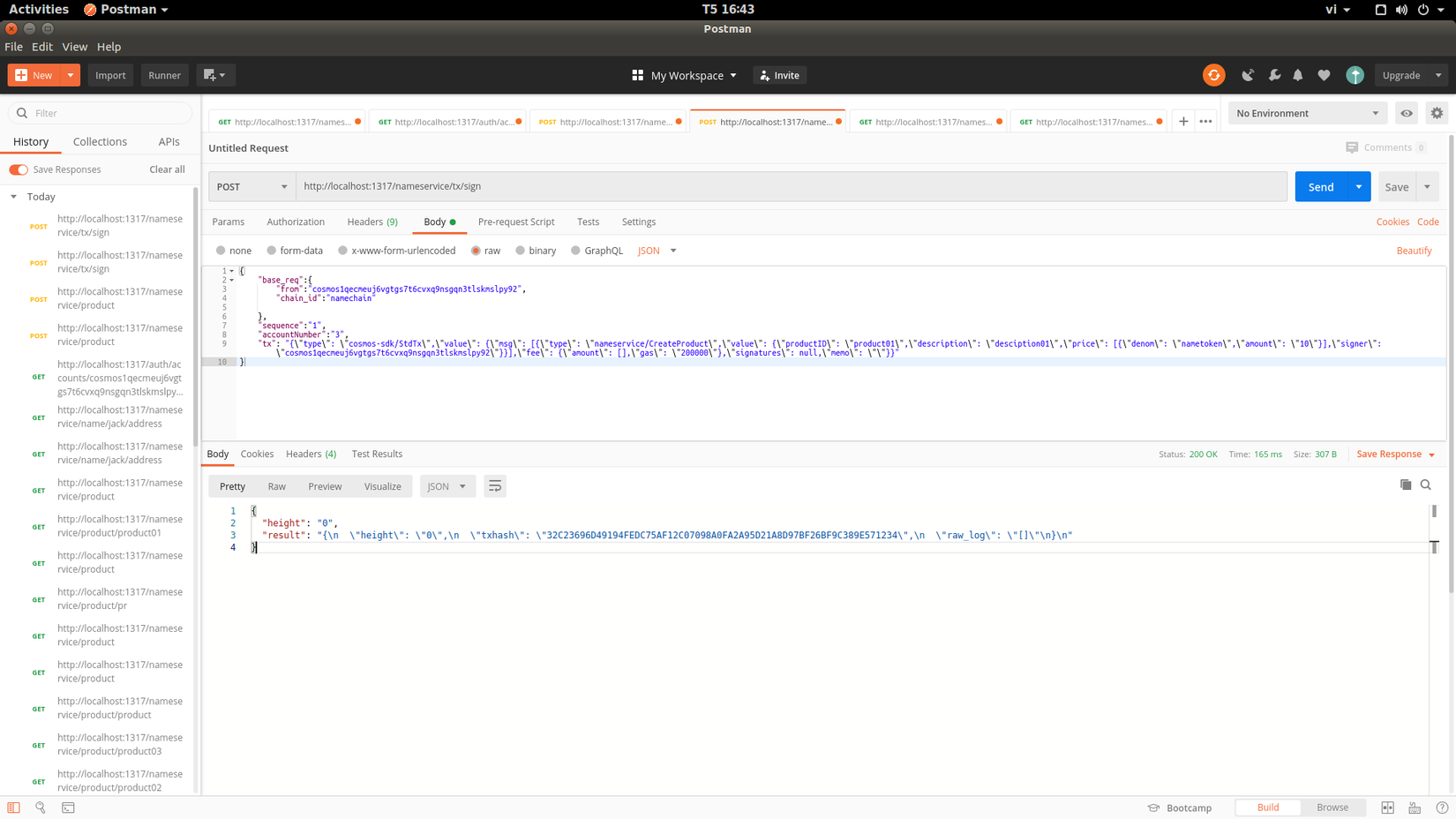Collapse the Today history group
This screenshot has width=1456, height=819.
click(x=14, y=197)
